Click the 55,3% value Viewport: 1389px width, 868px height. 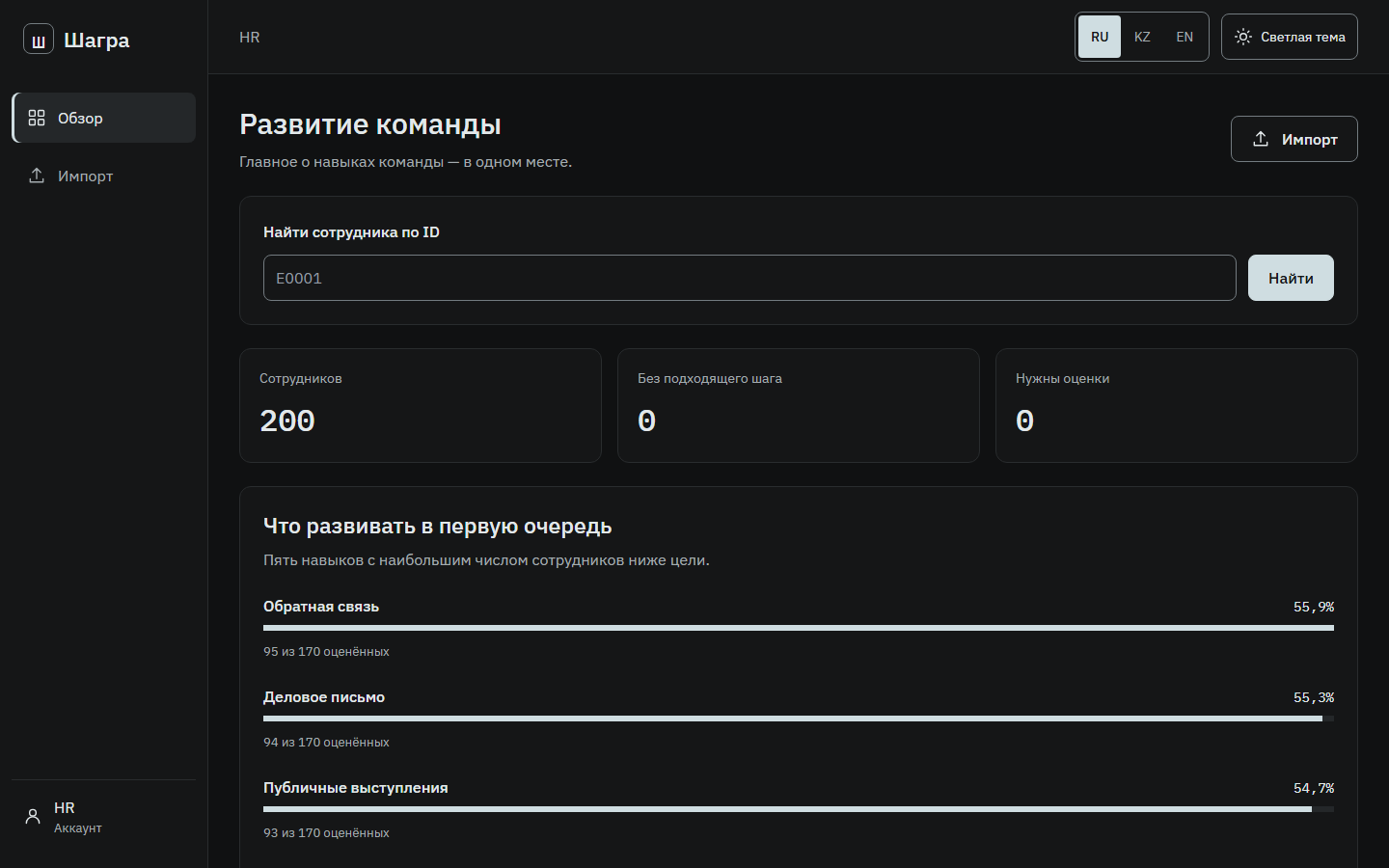pyautogui.click(x=1314, y=697)
